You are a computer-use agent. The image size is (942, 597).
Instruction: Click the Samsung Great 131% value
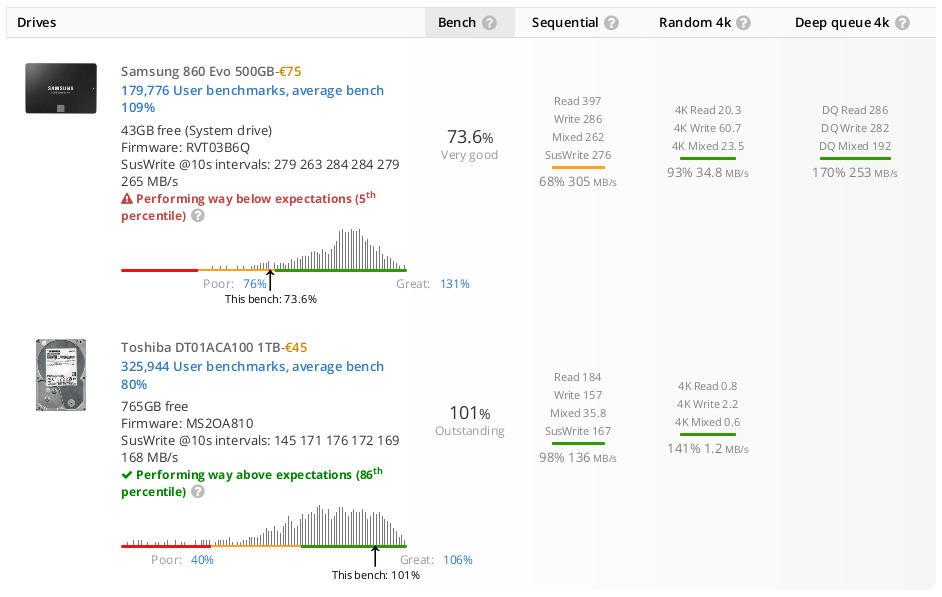pos(455,283)
